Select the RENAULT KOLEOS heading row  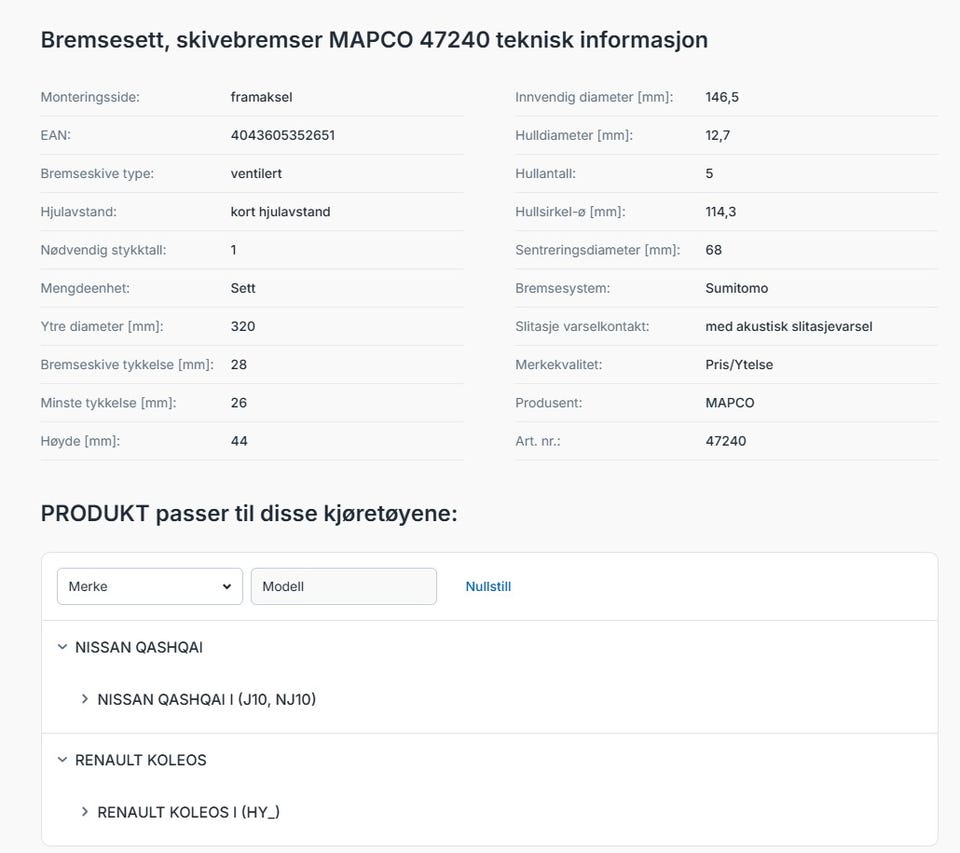click(x=489, y=760)
